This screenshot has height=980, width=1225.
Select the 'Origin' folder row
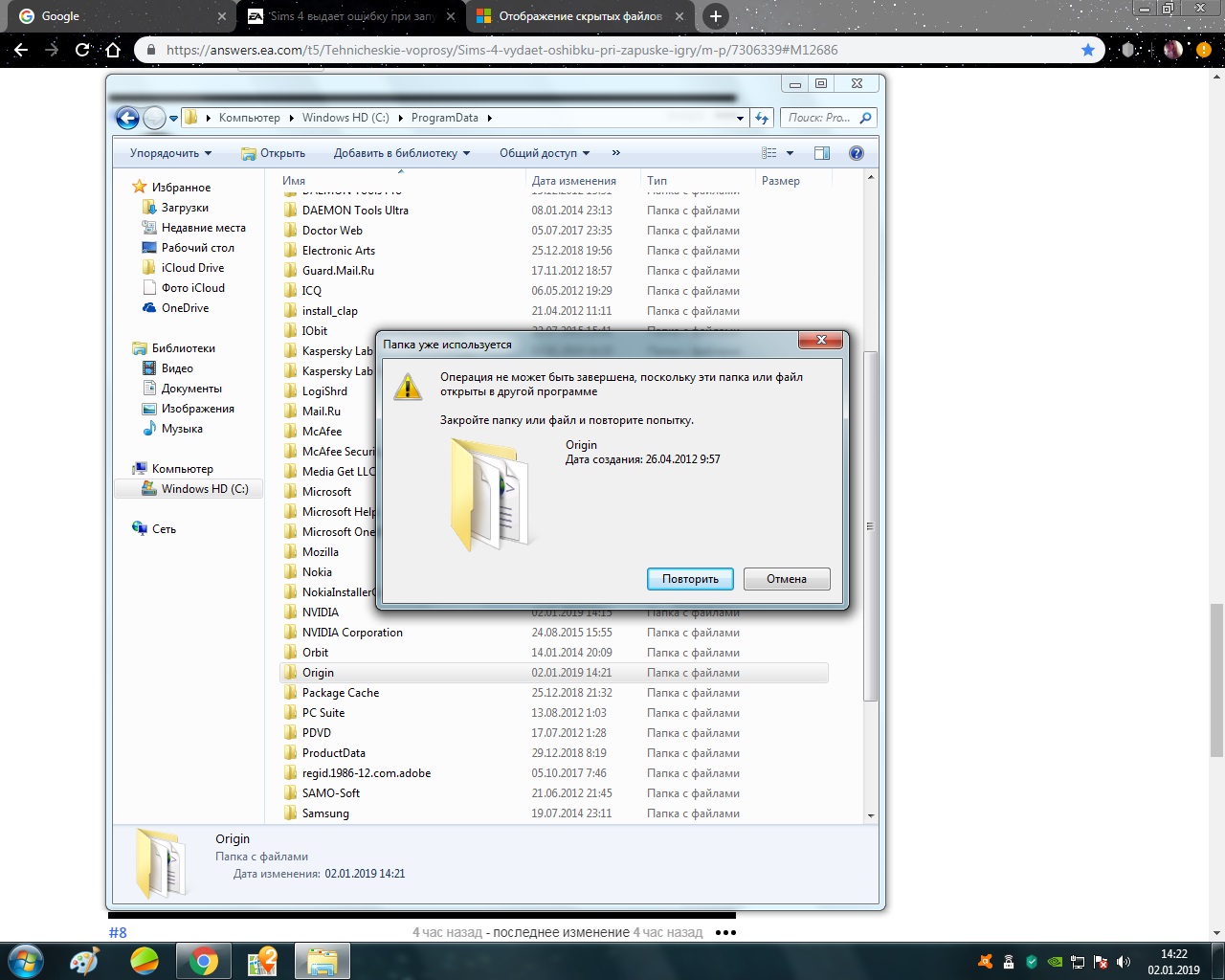tap(555, 673)
